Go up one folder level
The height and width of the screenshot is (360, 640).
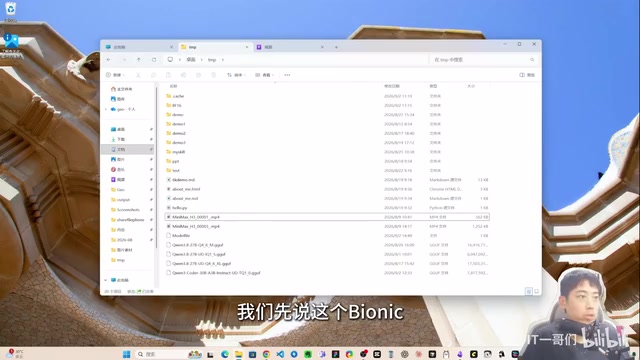point(139,60)
